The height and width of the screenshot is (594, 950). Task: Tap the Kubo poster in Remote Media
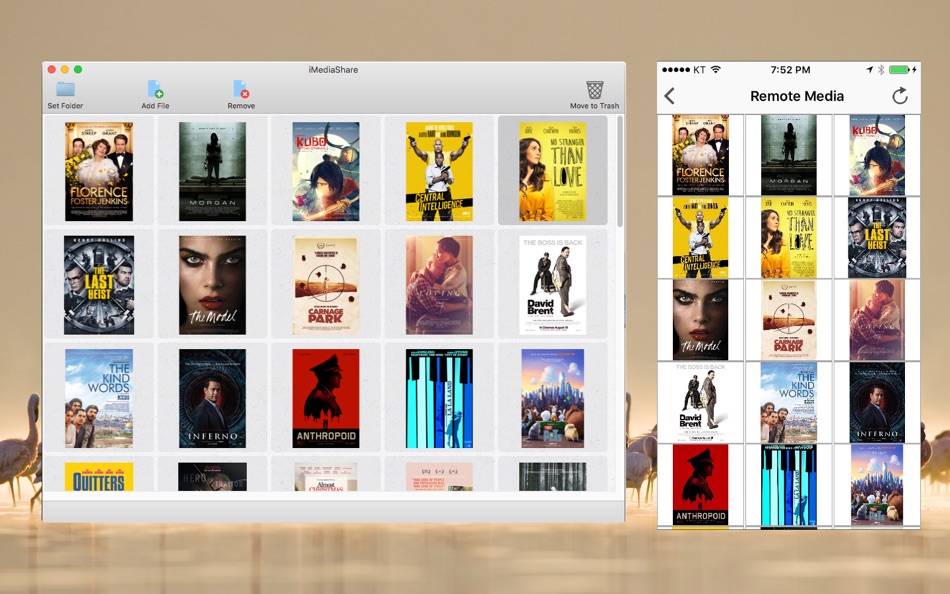point(877,155)
